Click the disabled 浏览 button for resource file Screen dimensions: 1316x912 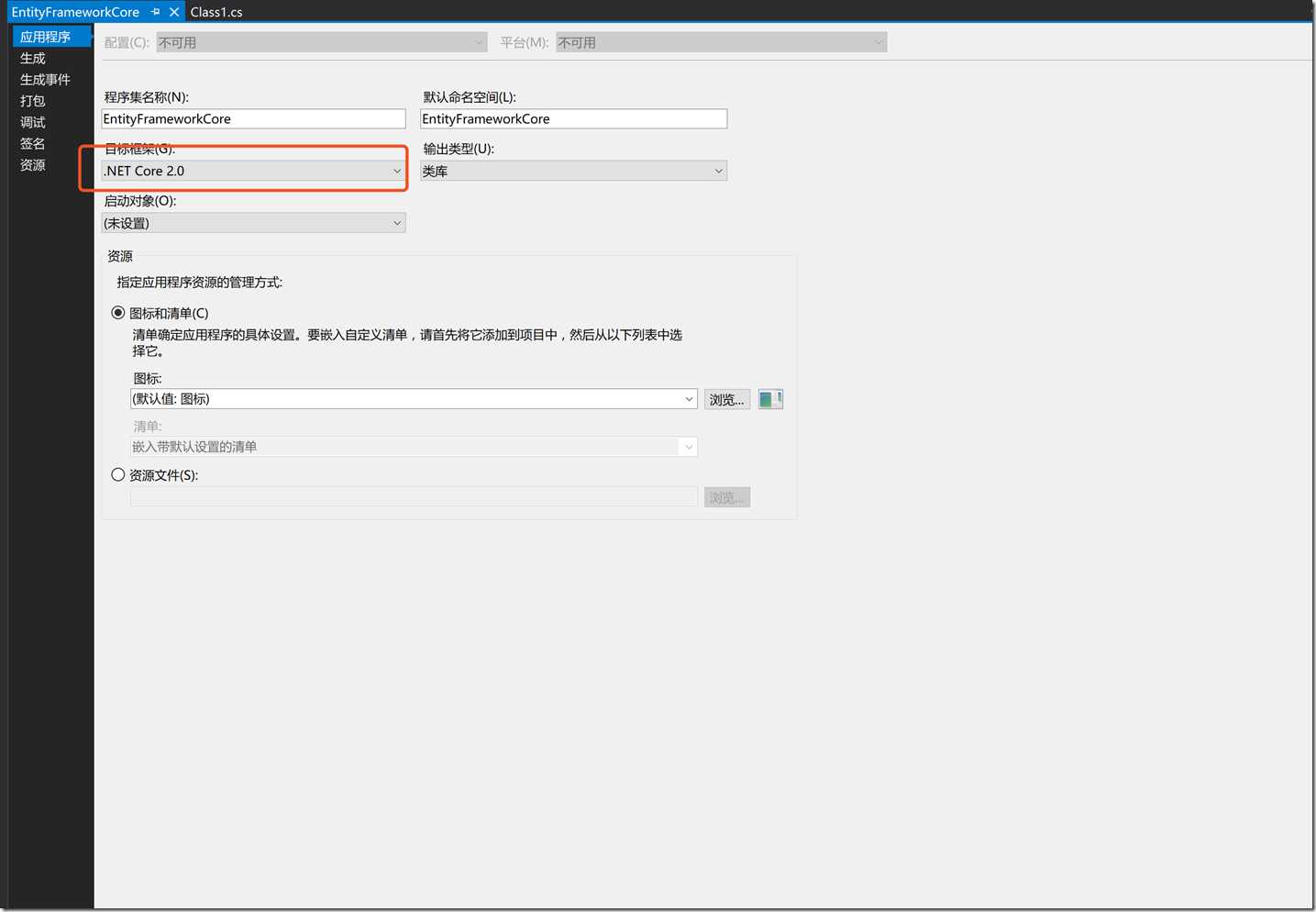coord(727,497)
